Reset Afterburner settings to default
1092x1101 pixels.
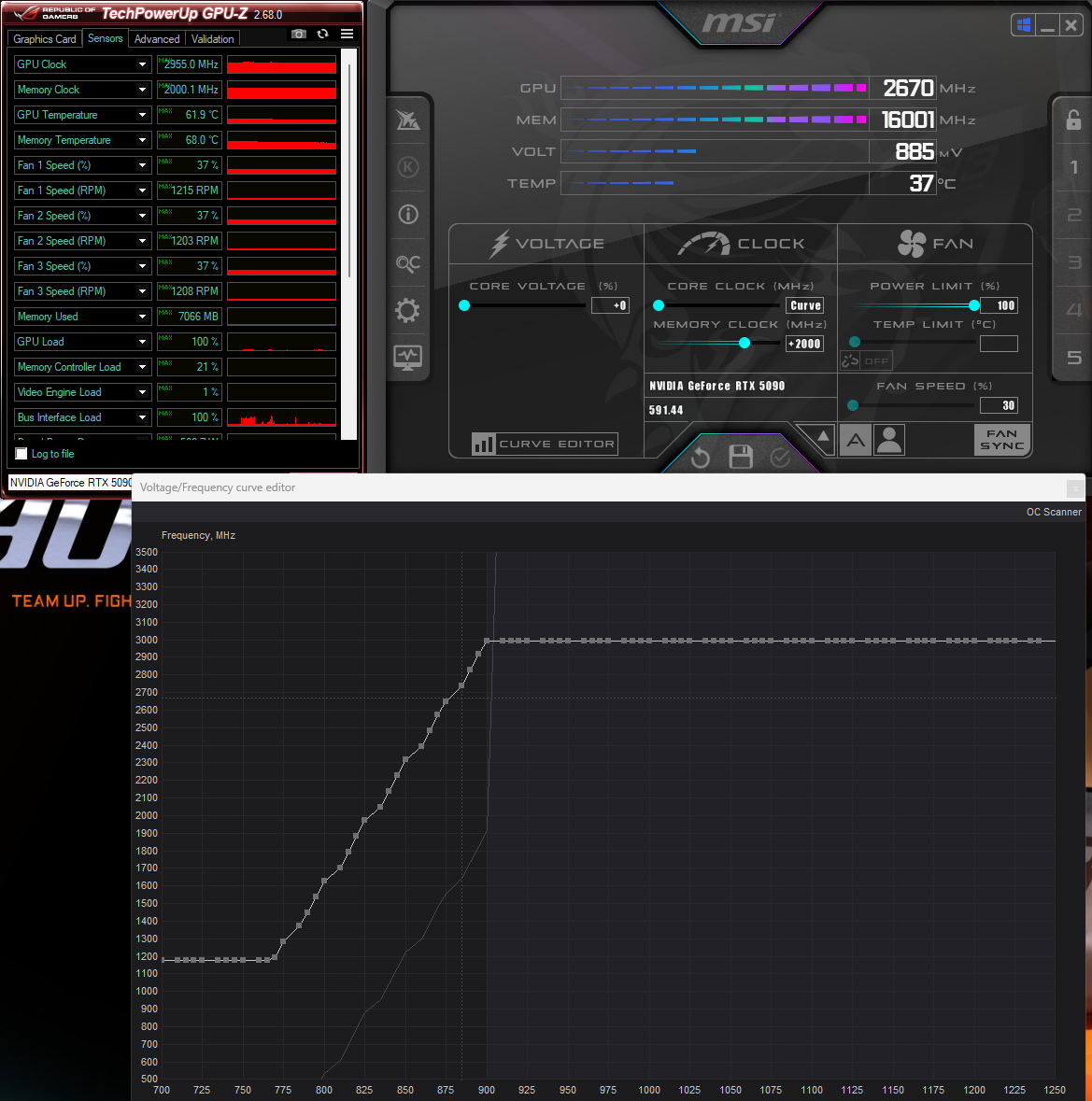[x=701, y=458]
